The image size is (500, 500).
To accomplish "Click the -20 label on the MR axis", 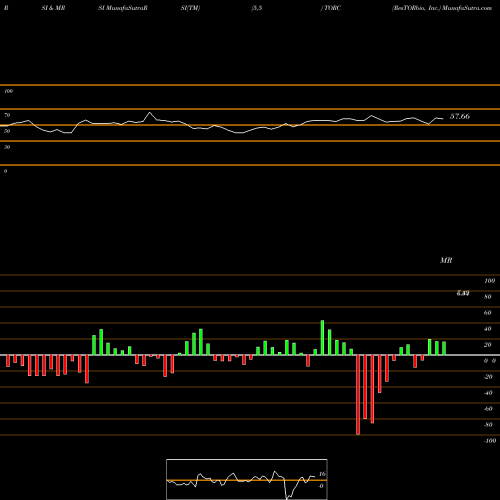I will point(488,377).
